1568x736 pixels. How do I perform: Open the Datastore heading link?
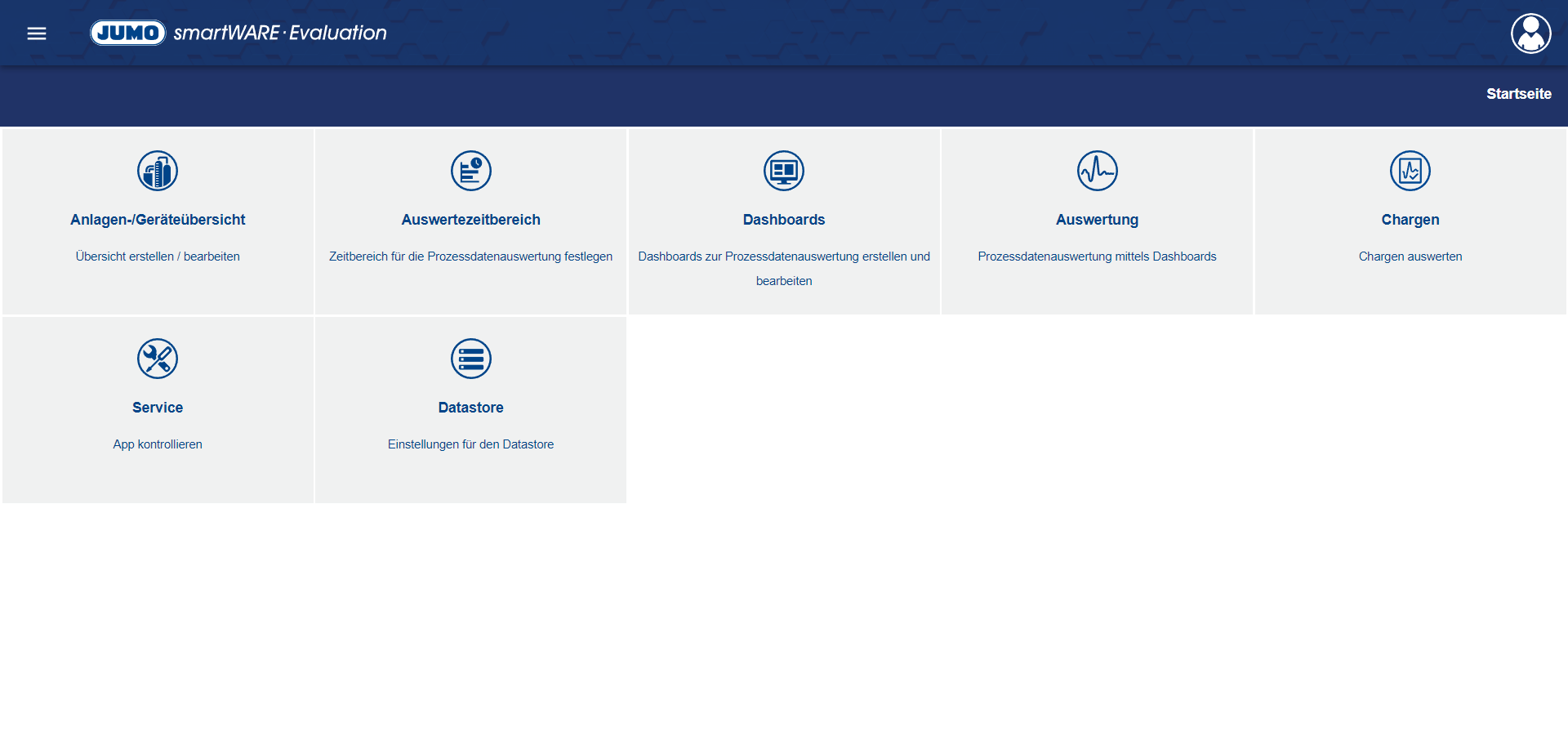471,408
